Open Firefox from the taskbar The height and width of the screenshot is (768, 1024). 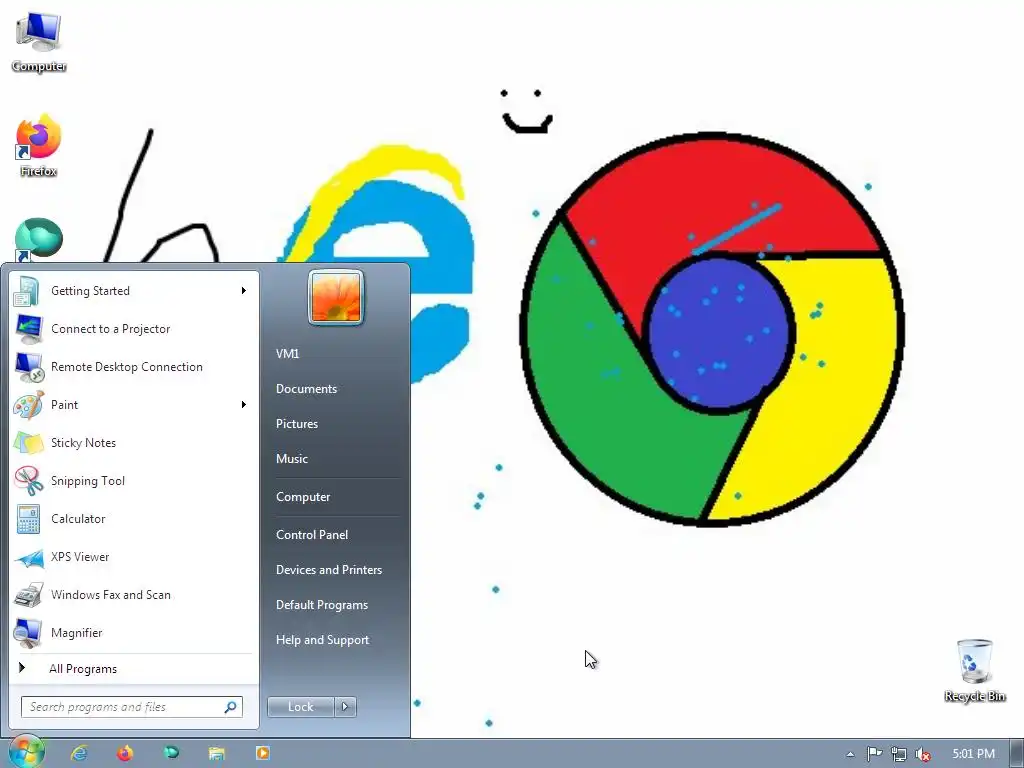click(x=125, y=753)
